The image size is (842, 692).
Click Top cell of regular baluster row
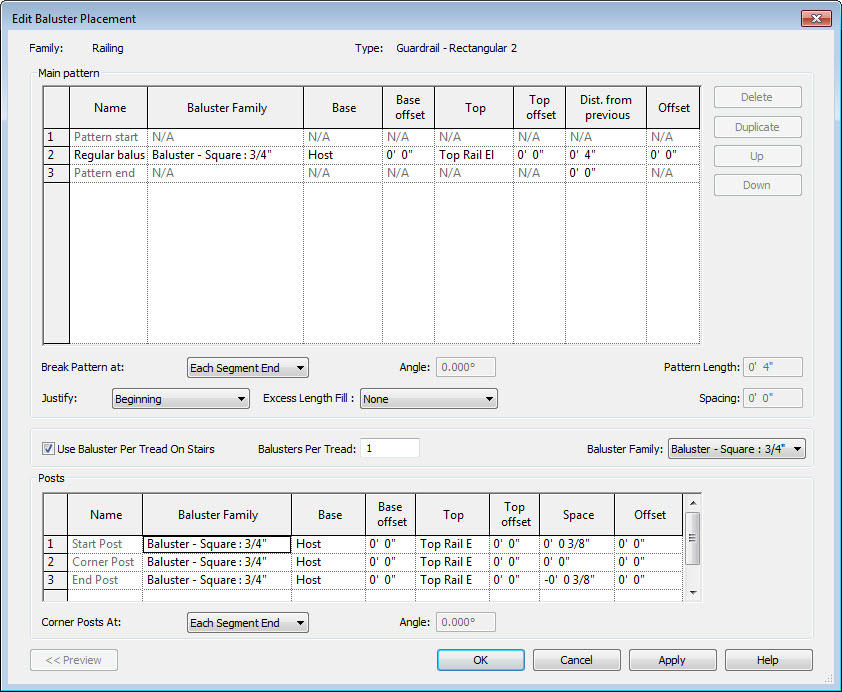point(474,155)
